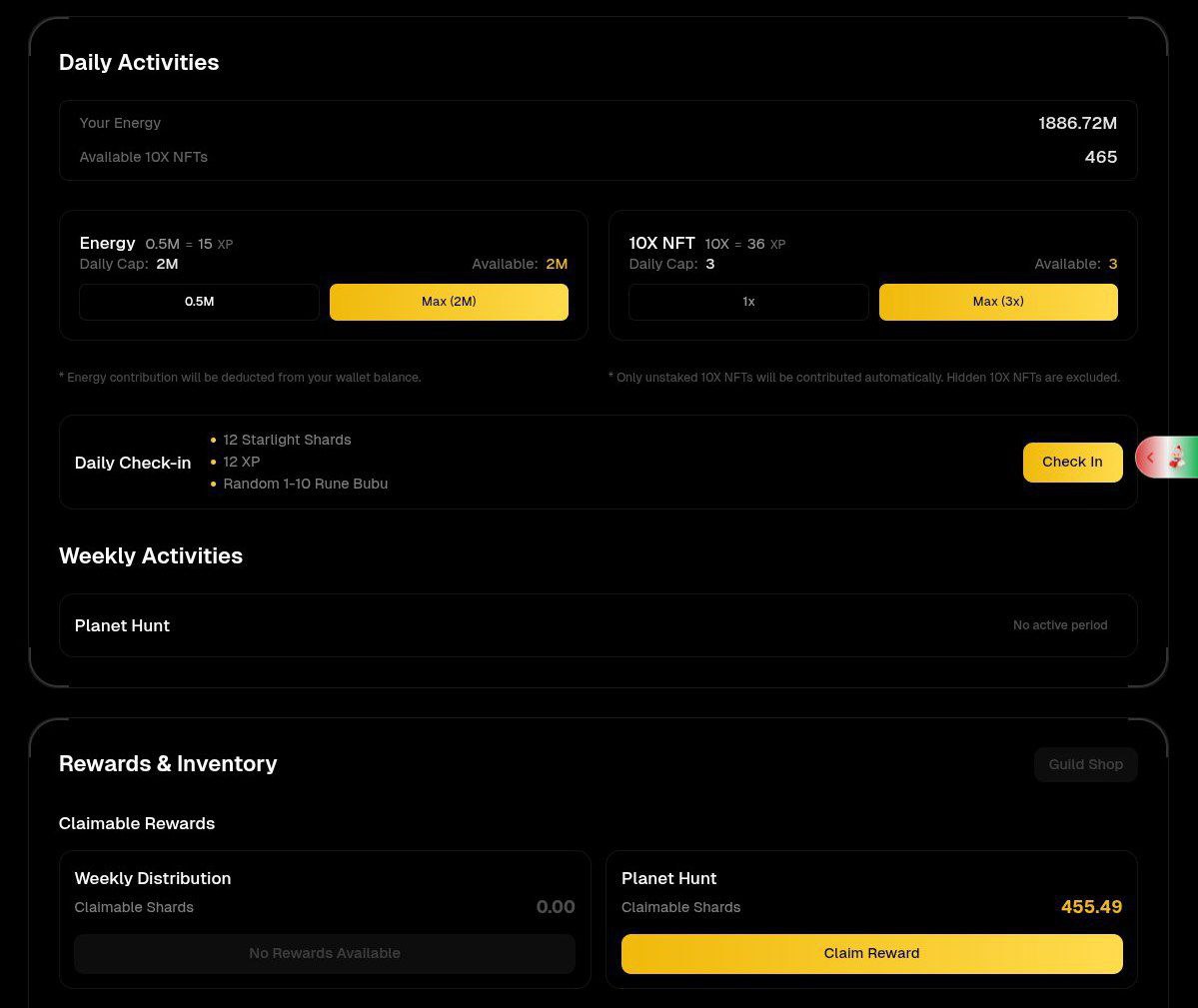Choose the Max (3x) NFT button
This screenshot has width=1198, height=1008.
[998, 302]
